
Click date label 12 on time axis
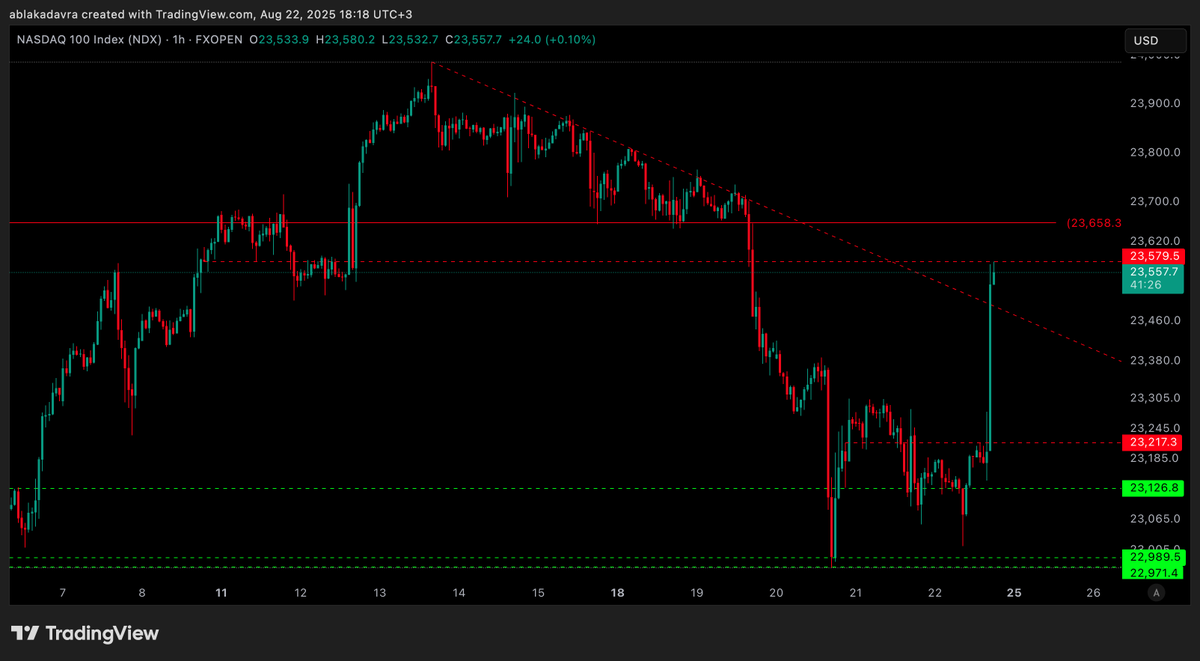tap(301, 593)
